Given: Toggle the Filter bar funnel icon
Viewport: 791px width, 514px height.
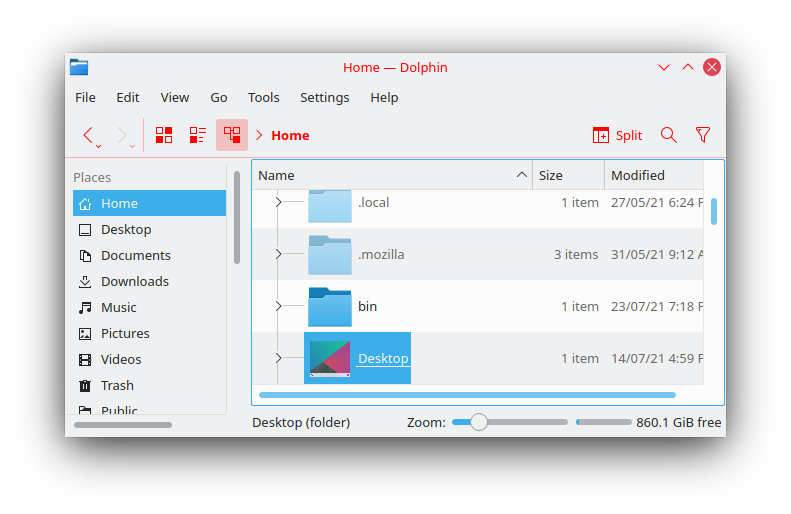Looking at the screenshot, I should coord(703,135).
